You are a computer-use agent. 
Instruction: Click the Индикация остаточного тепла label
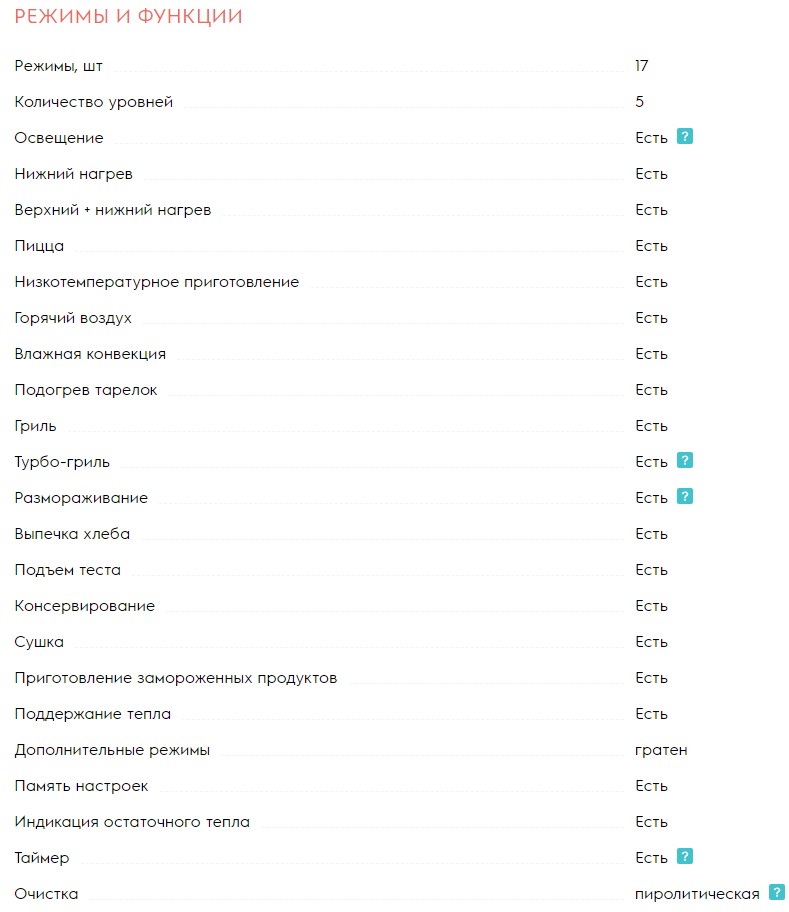click(x=133, y=822)
